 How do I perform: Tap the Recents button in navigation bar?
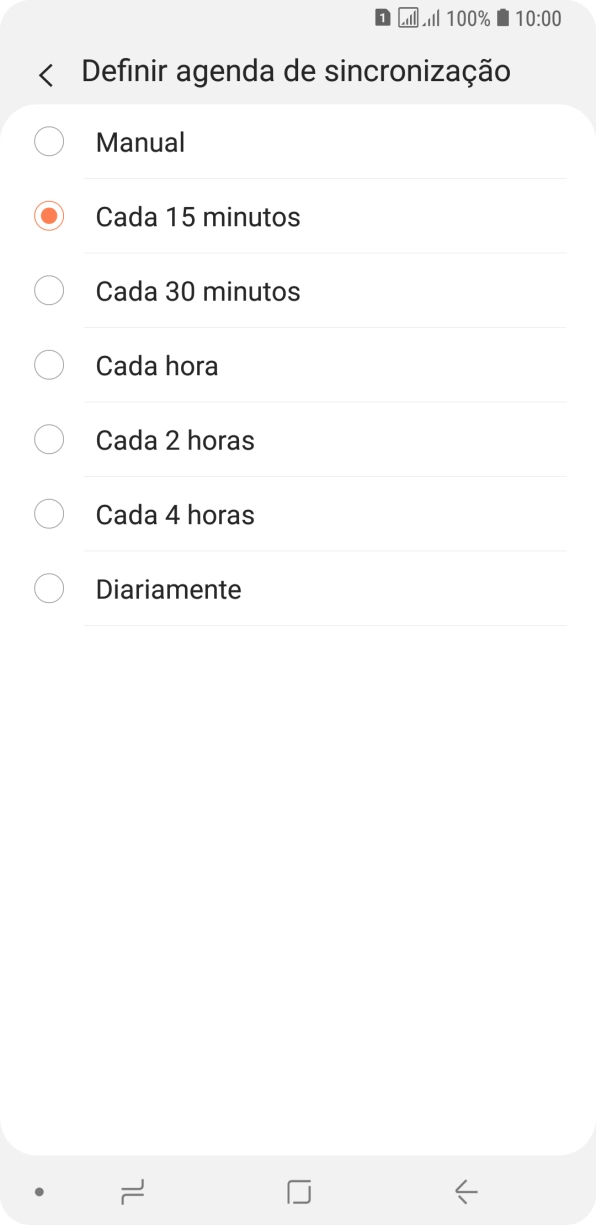pos(131,1191)
